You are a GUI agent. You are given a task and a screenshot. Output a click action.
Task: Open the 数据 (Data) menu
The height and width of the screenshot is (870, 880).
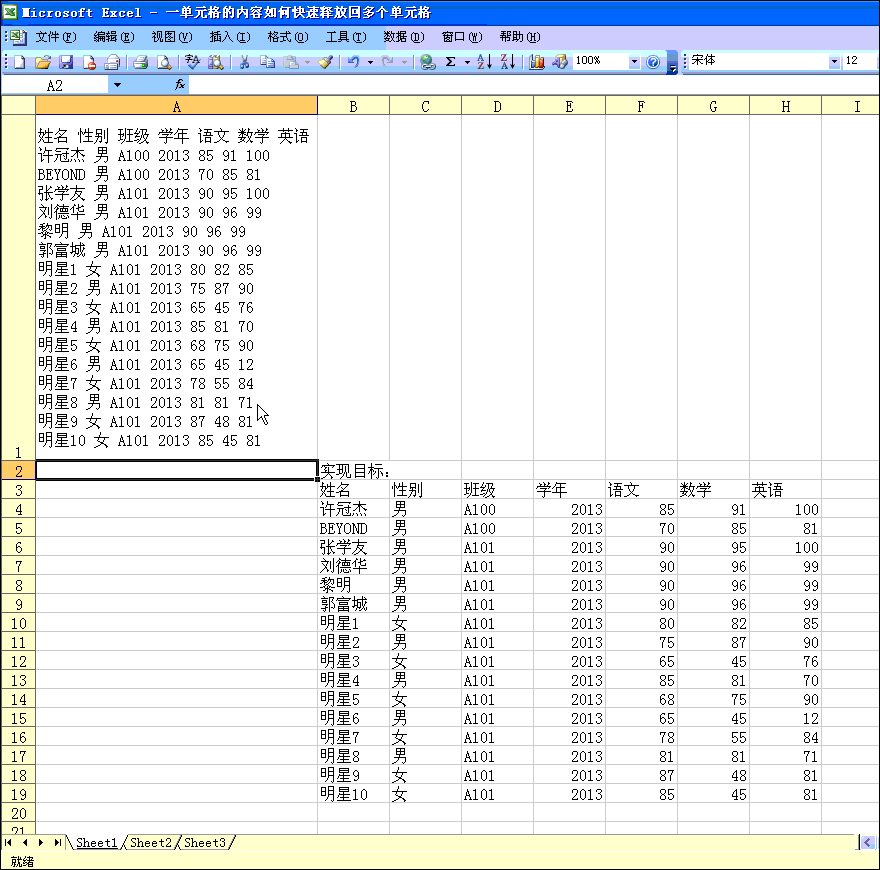click(x=402, y=37)
